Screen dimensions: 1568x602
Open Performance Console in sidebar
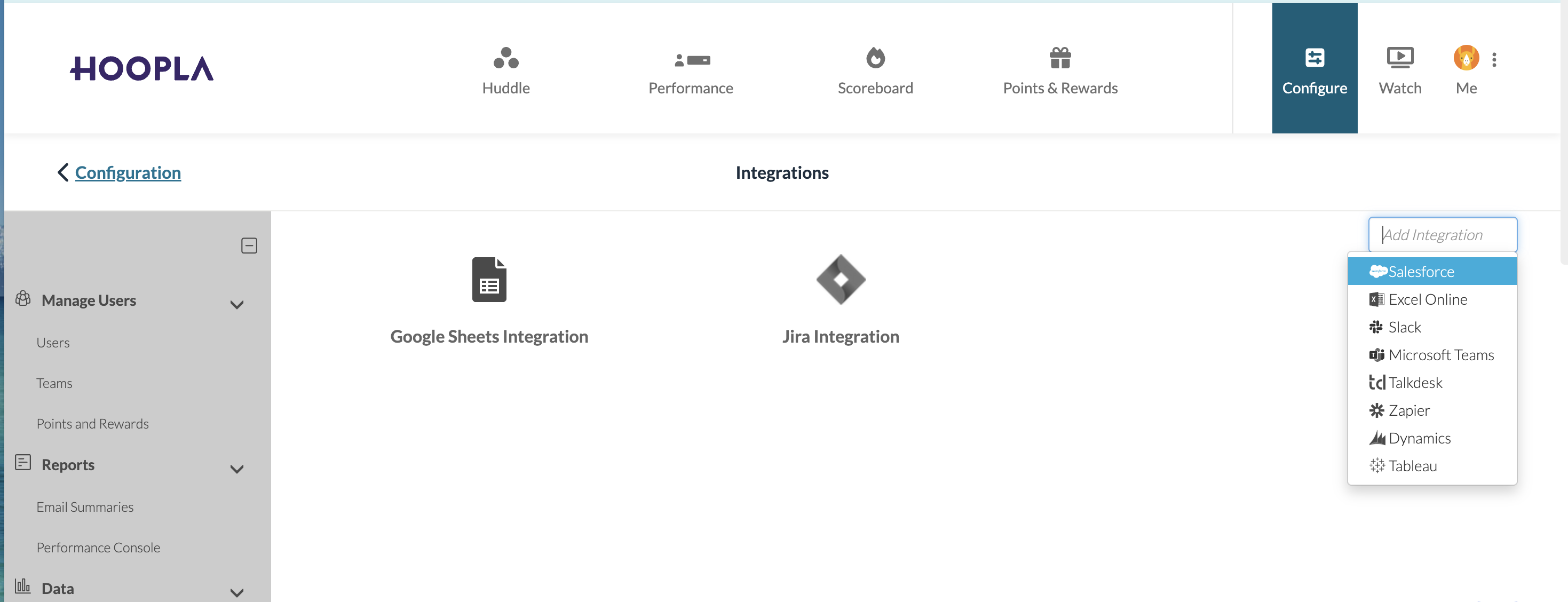click(x=98, y=548)
